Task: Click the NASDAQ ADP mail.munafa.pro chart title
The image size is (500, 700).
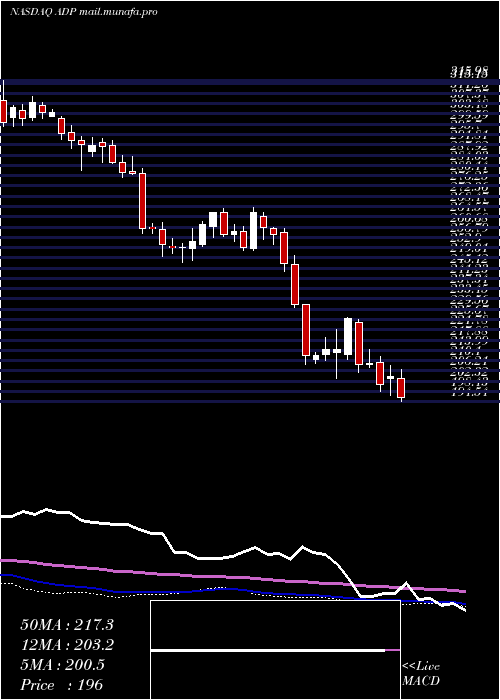Action: (83, 12)
